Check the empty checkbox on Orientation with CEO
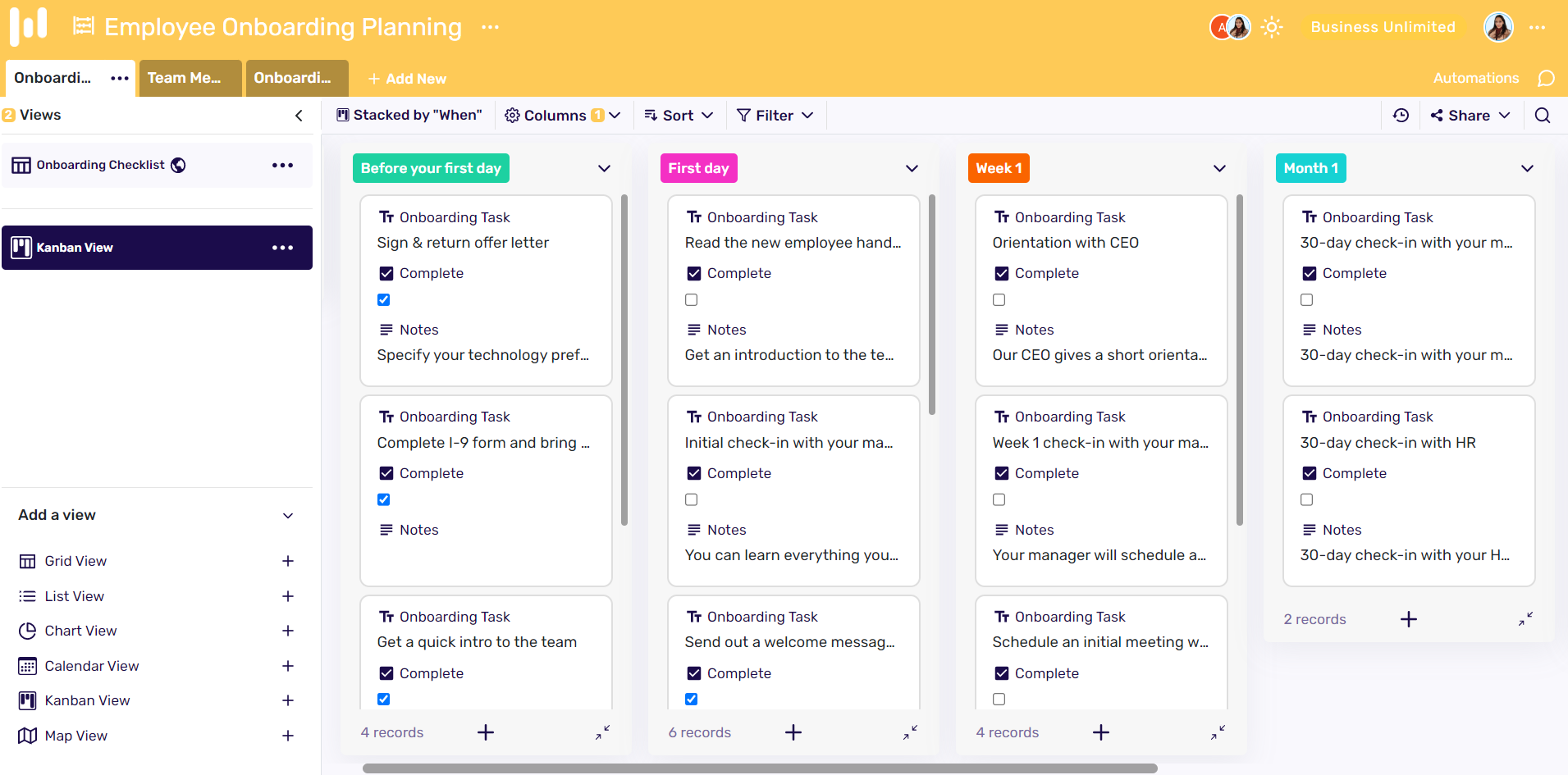1568x775 pixels. pyautogui.click(x=999, y=299)
